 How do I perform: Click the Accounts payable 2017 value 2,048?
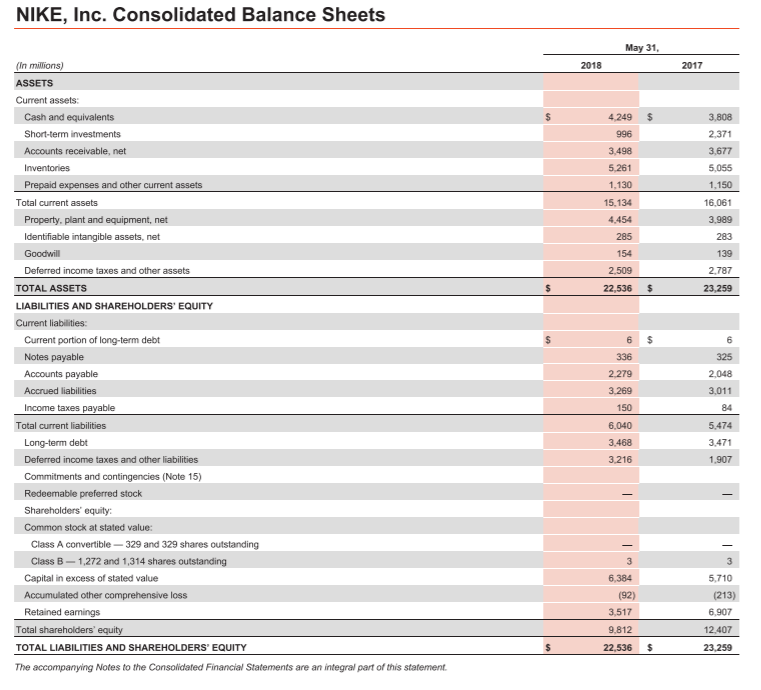coord(720,374)
